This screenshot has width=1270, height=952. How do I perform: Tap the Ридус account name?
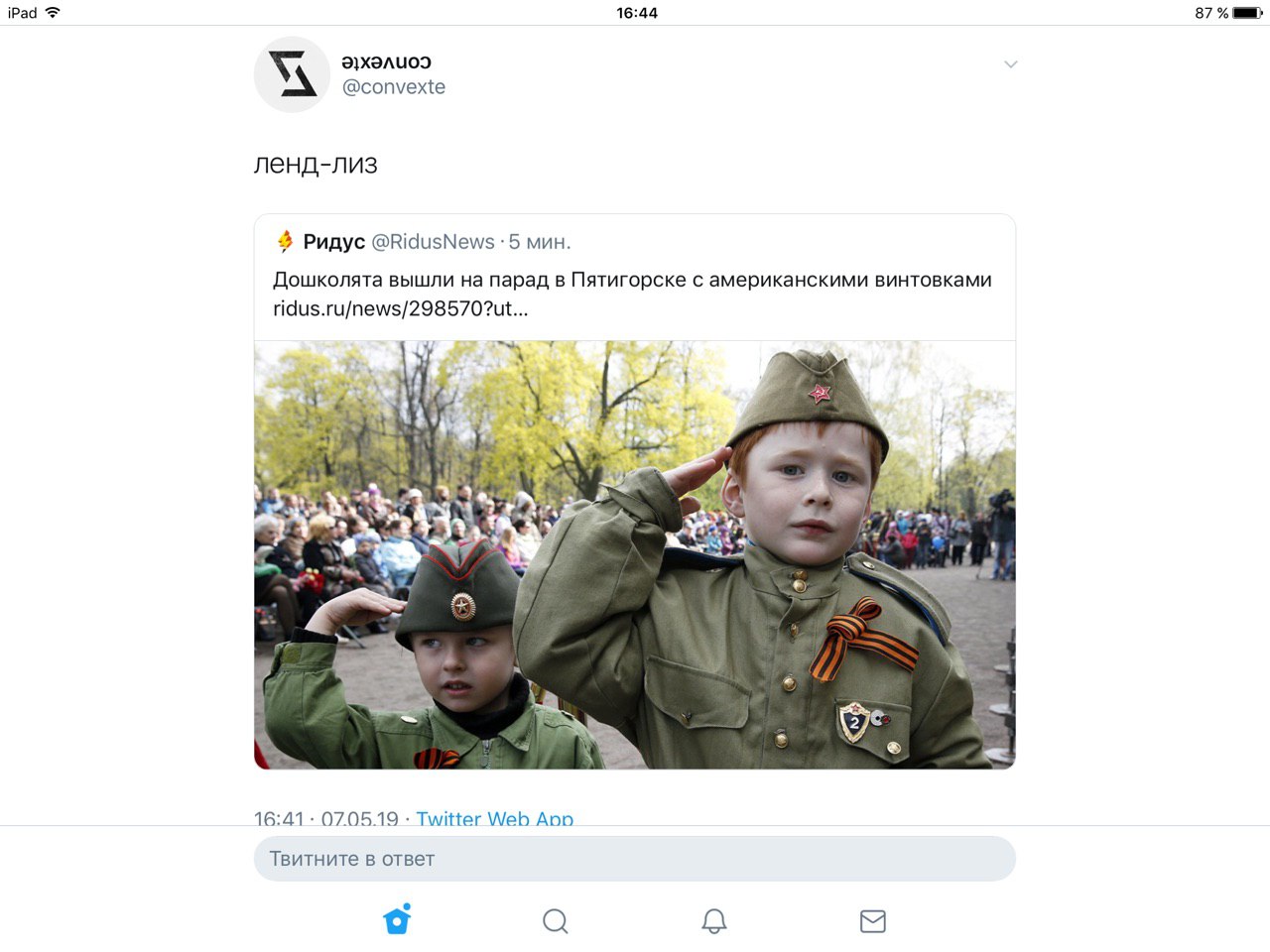[x=334, y=242]
